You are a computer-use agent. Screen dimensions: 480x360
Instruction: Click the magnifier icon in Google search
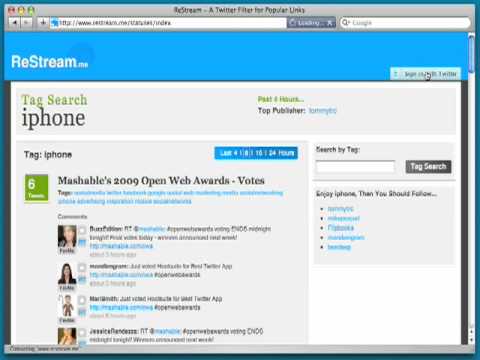coord(345,22)
